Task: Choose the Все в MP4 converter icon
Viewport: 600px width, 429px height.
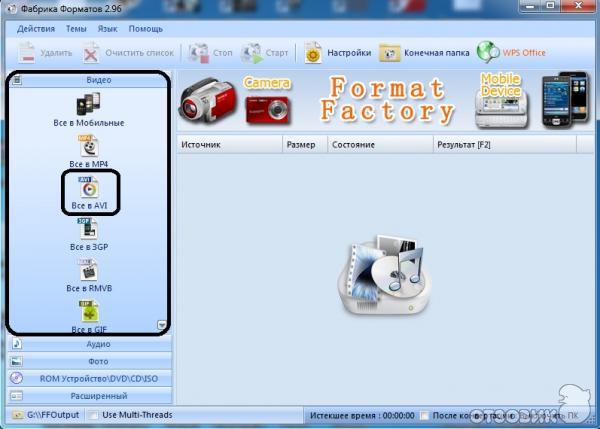Action: click(89, 147)
